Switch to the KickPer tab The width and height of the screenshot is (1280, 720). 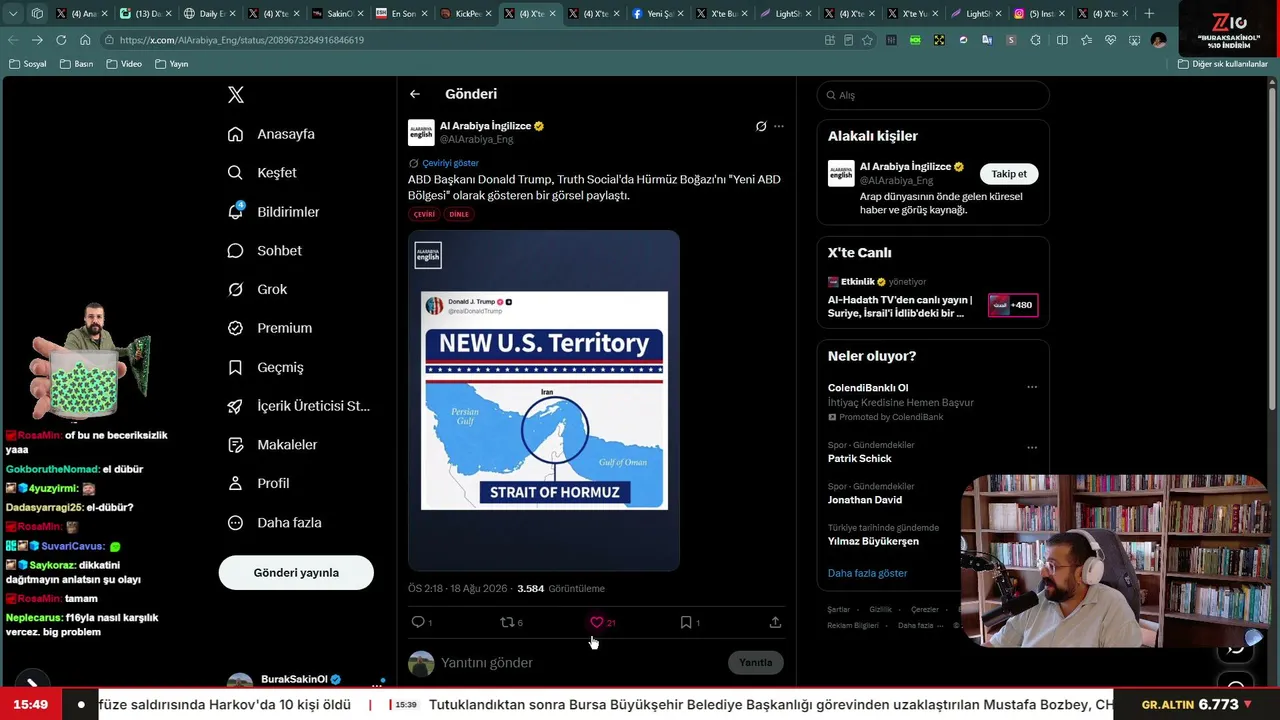click(x=466, y=14)
